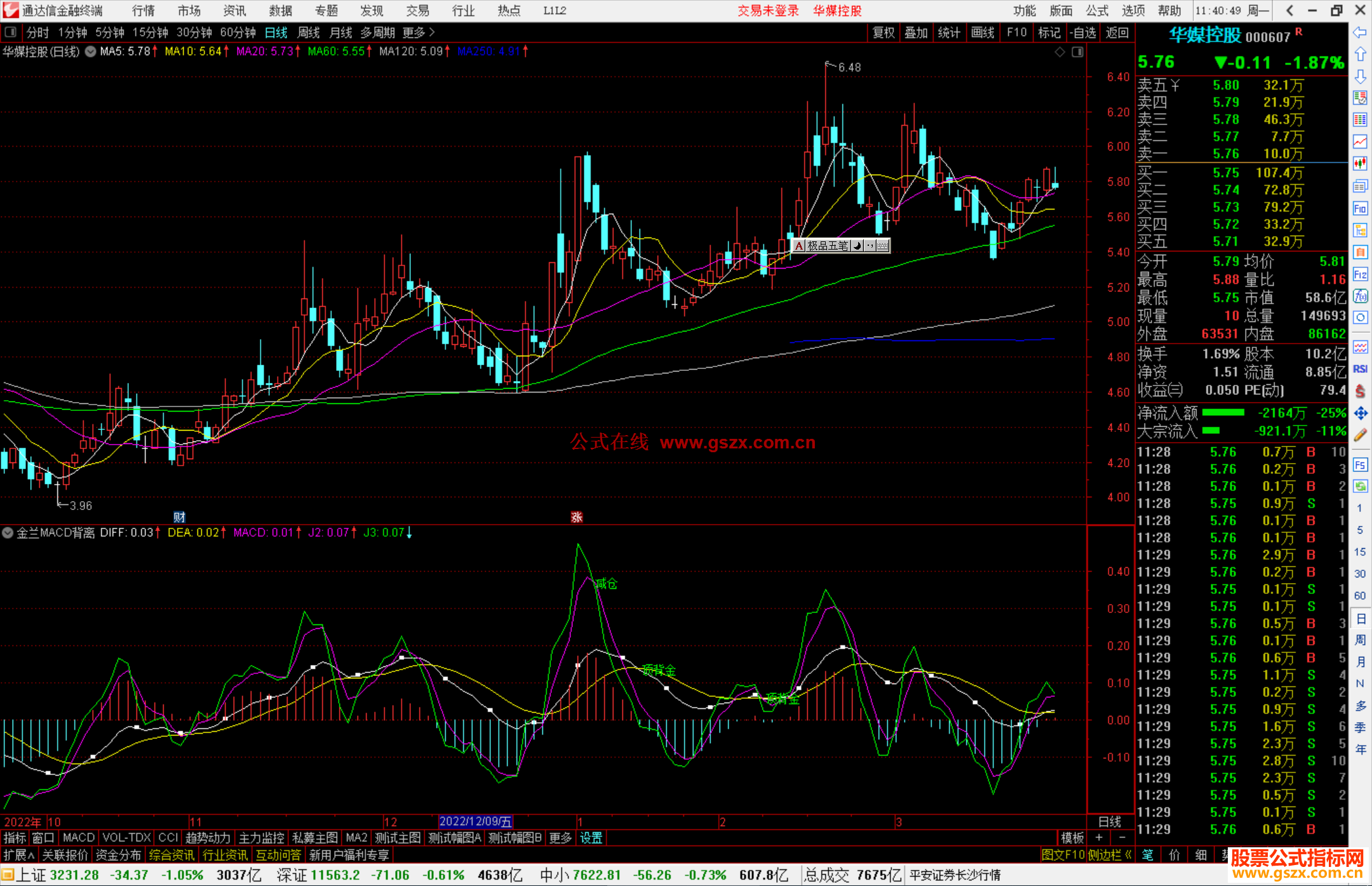This screenshot has width=1372, height=886.
Task: Click the 2022/12/09 date marker on timeline
Action: [475, 821]
